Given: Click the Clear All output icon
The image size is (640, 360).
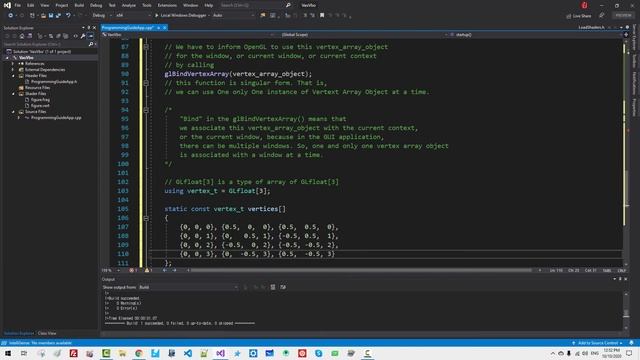Looking at the screenshot, I should pos(273,287).
